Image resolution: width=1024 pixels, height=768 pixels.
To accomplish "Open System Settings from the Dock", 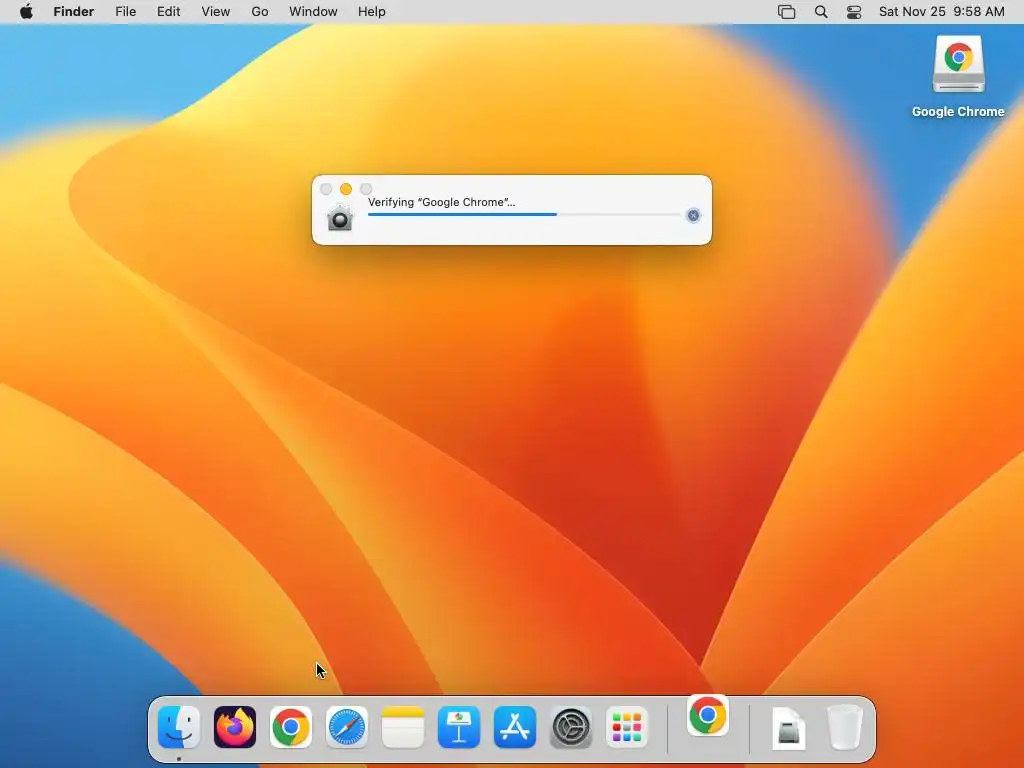I will click(571, 727).
